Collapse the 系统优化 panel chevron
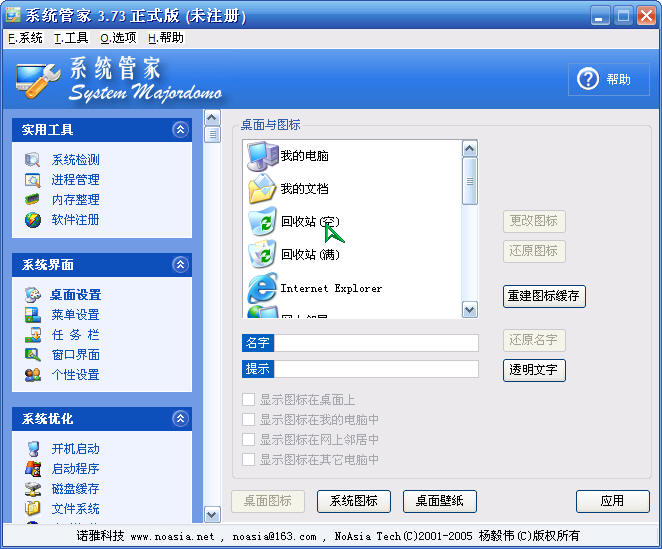 click(x=180, y=419)
